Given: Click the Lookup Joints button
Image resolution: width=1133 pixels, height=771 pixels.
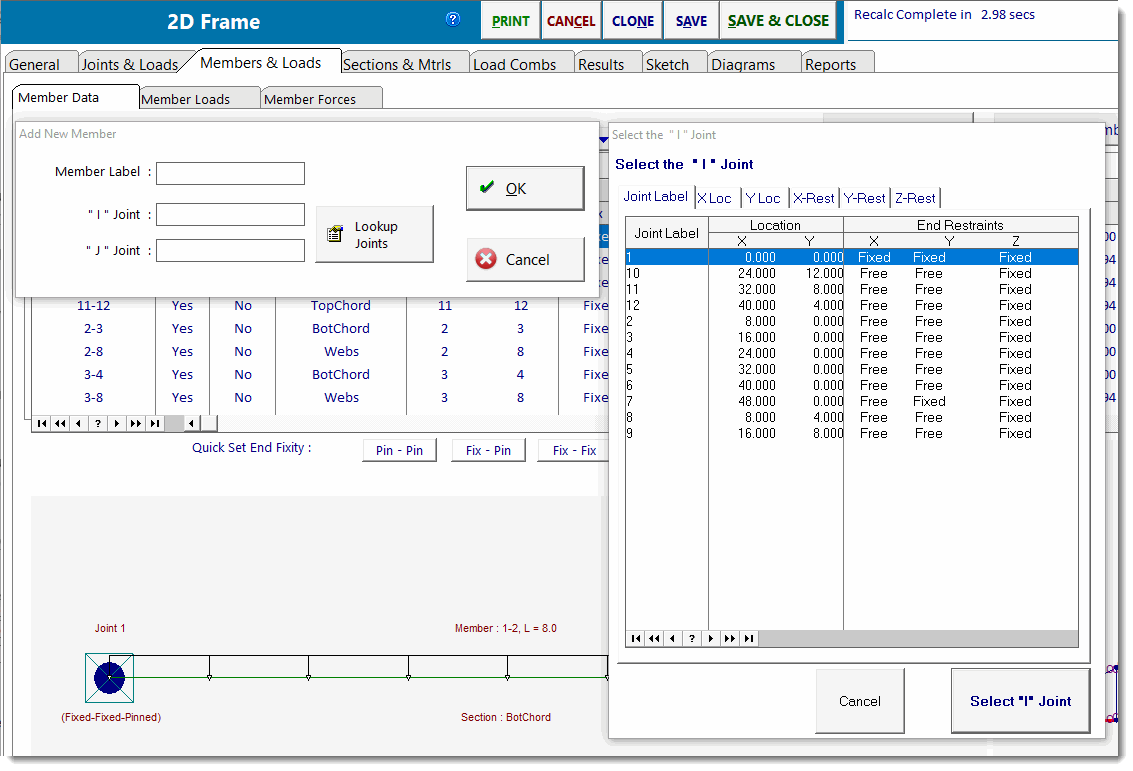Looking at the screenshot, I should (x=374, y=235).
